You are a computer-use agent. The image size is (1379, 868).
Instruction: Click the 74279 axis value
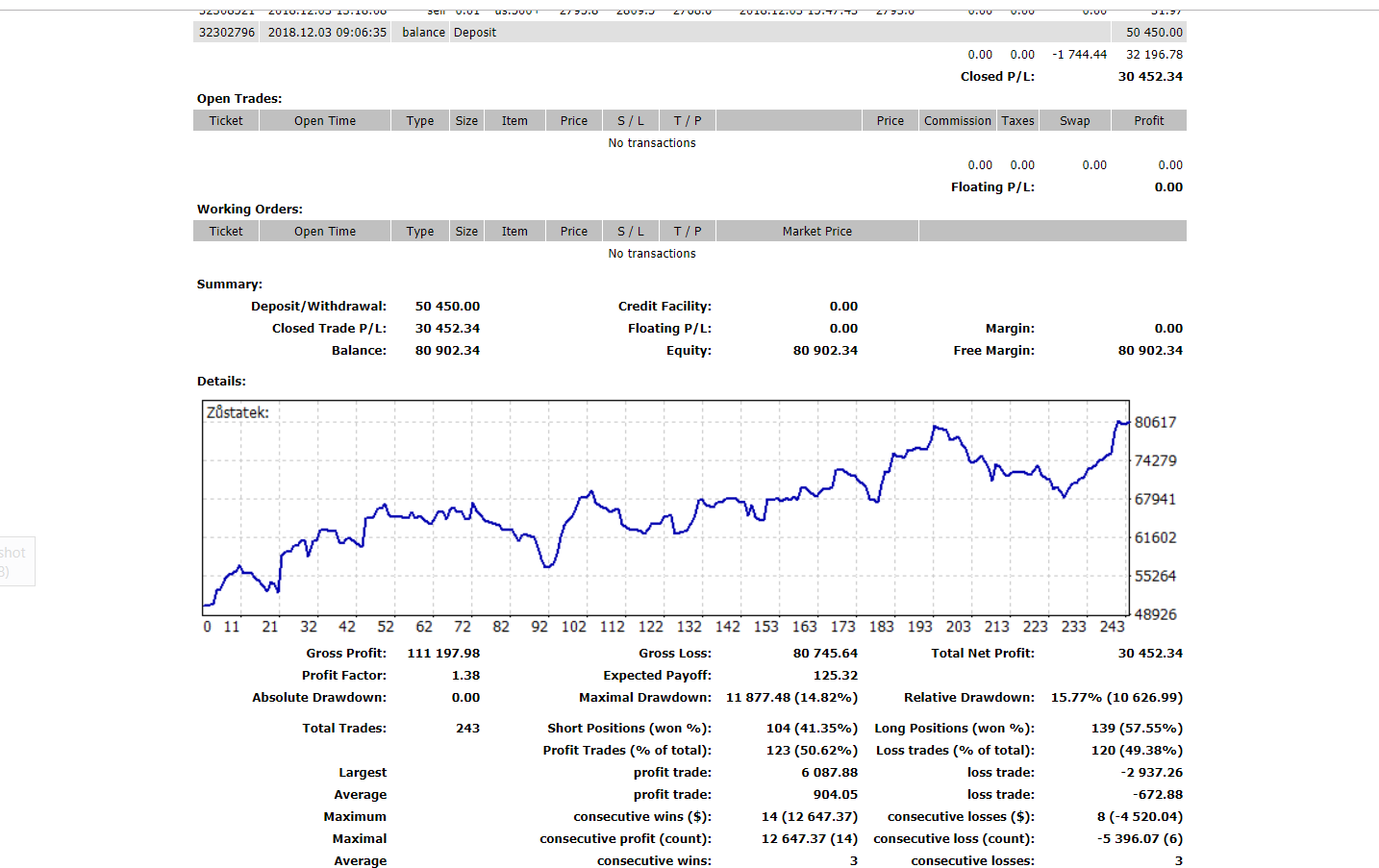tap(1155, 461)
